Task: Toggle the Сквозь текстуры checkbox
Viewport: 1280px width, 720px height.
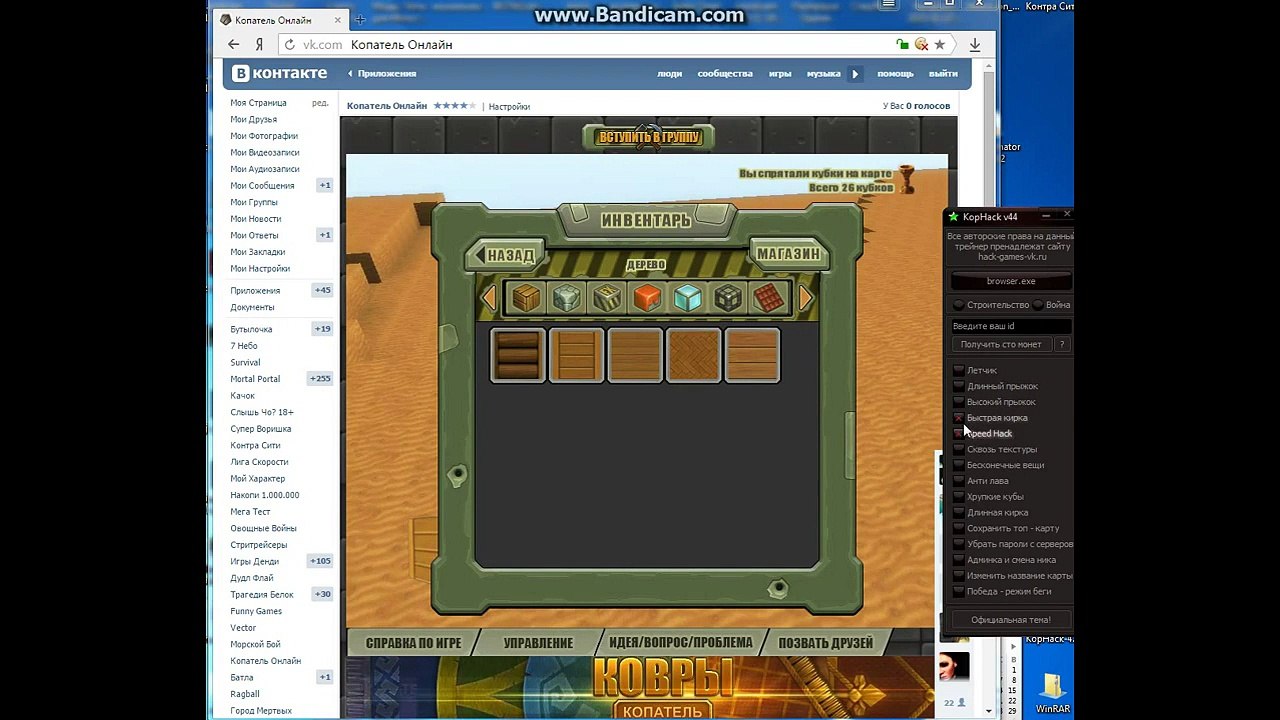Action: tap(959, 449)
